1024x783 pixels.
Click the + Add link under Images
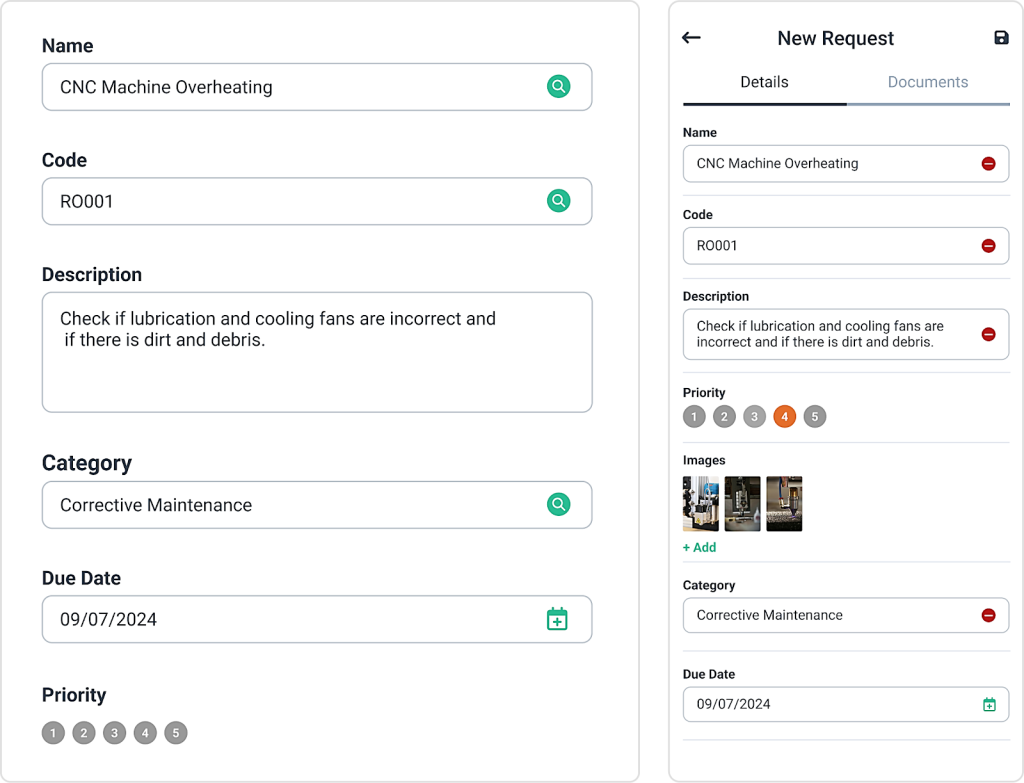click(x=699, y=547)
